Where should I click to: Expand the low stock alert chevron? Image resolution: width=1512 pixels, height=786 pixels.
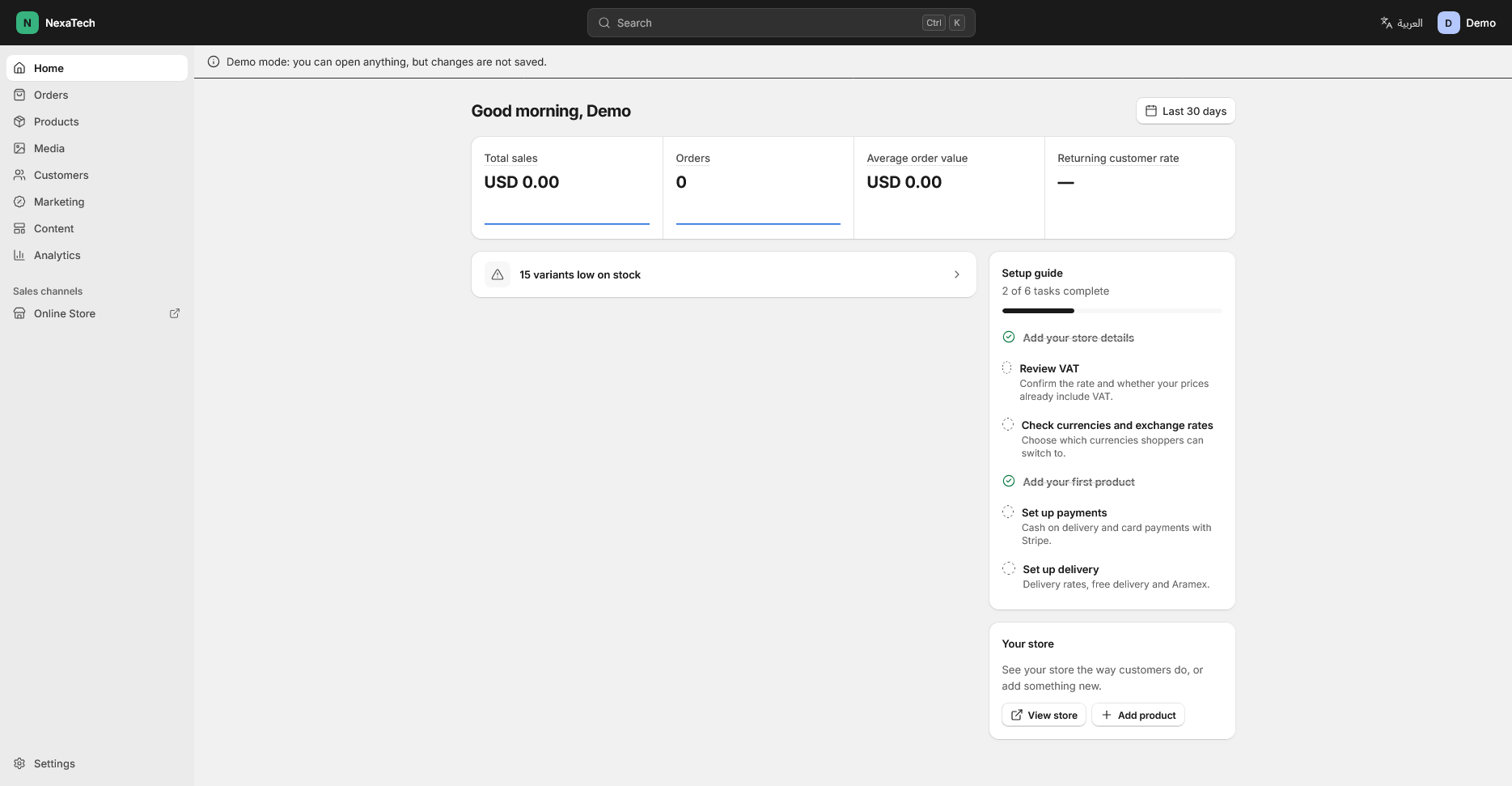pos(957,274)
